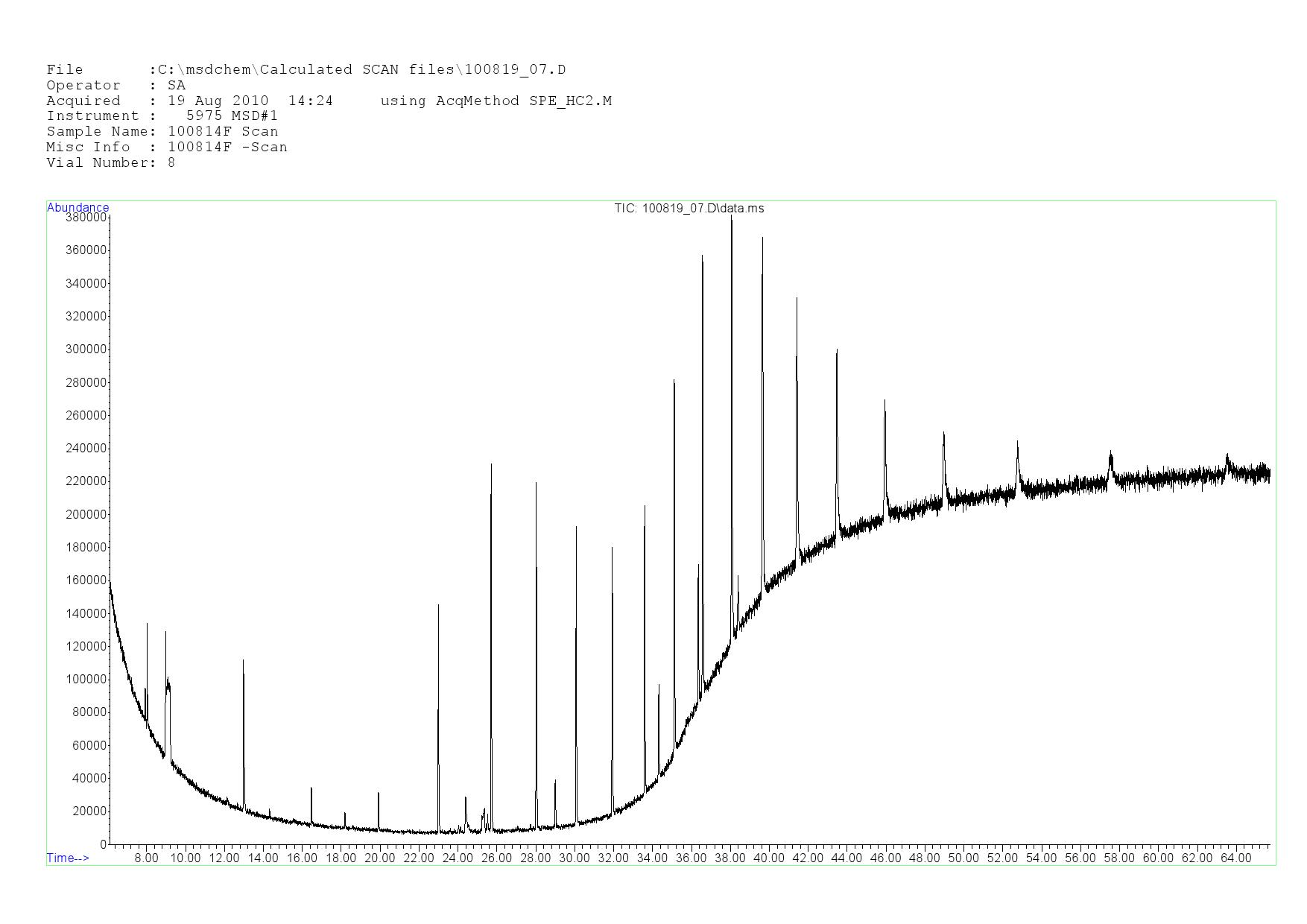This screenshot has width=1307, height=924.
Task: Click the acquisition method name SPE_HC2.M
Action: point(570,101)
